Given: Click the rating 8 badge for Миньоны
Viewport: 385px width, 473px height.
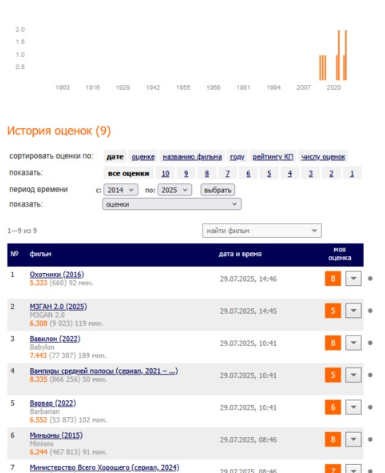Looking at the screenshot, I should point(333,439).
